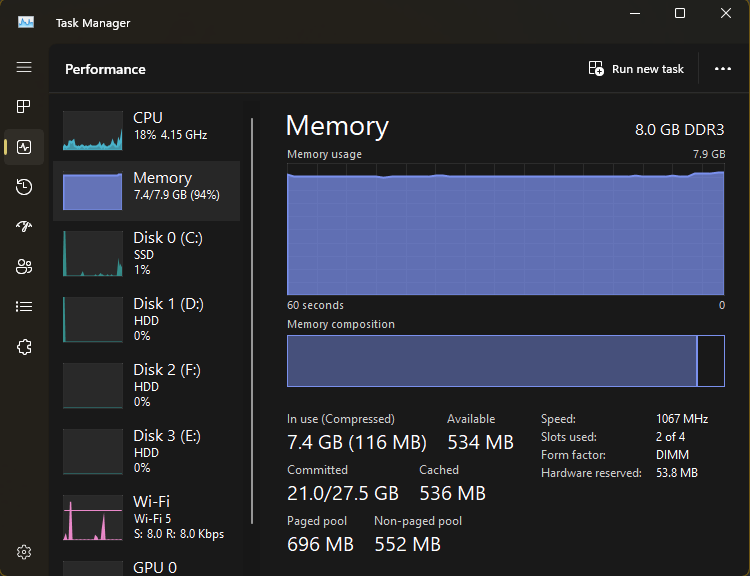Click the '536 MB' cached value
The image size is (750, 576).
(x=452, y=493)
